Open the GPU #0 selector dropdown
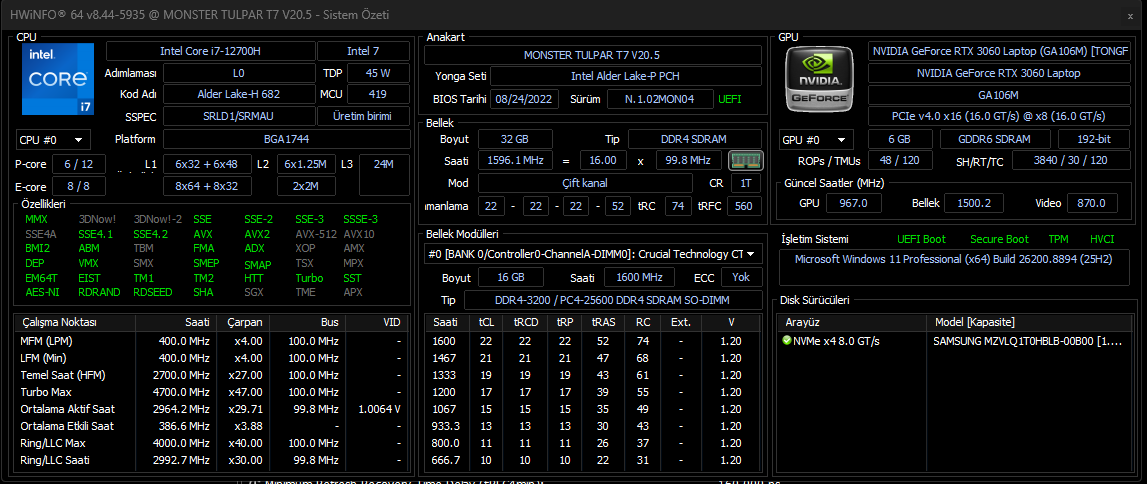This screenshot has width=1147, height=484. (x=816, y=140)
